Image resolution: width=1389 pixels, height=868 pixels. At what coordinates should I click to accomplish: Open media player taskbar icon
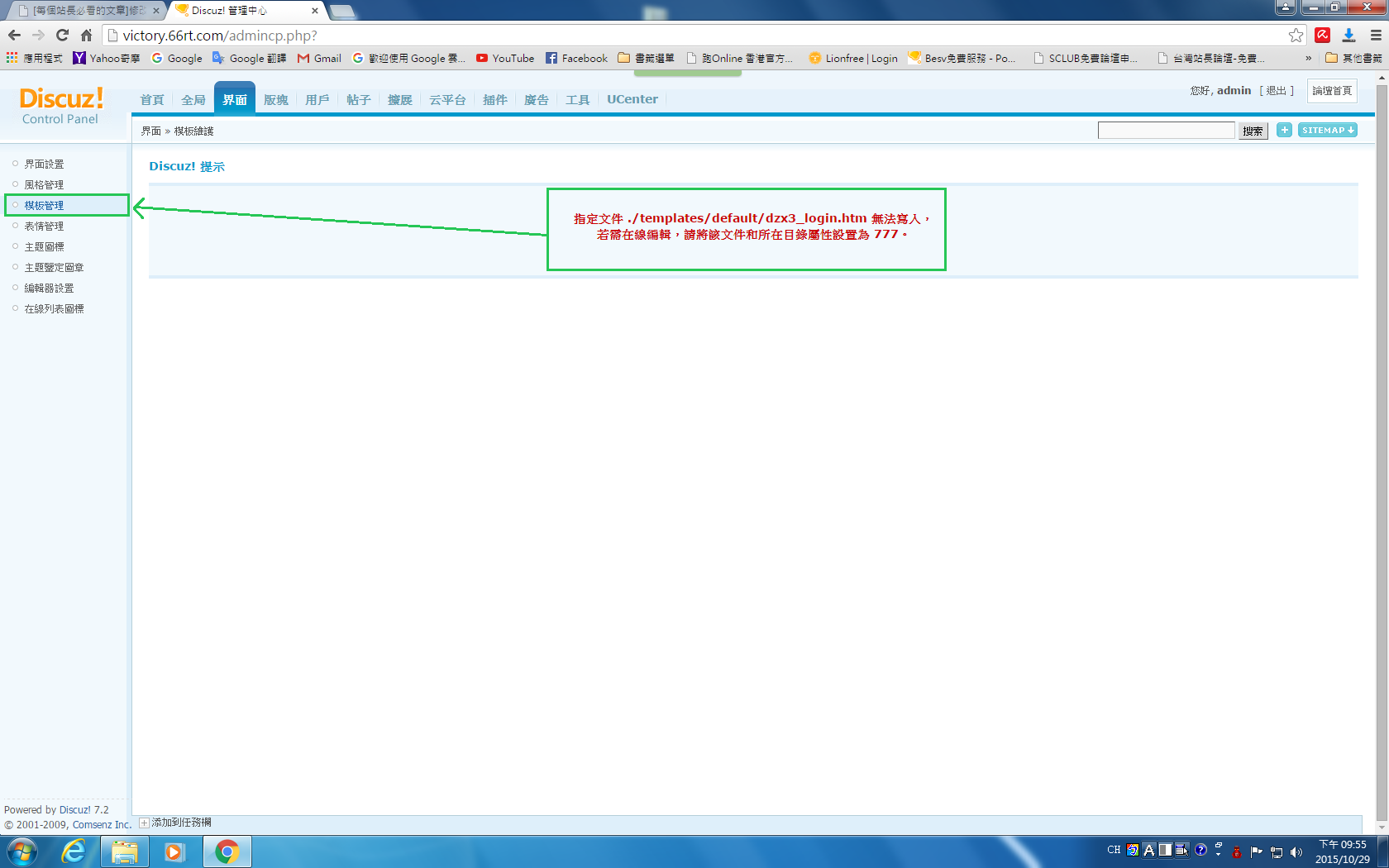pyautogui.click(x=174, y=851)
